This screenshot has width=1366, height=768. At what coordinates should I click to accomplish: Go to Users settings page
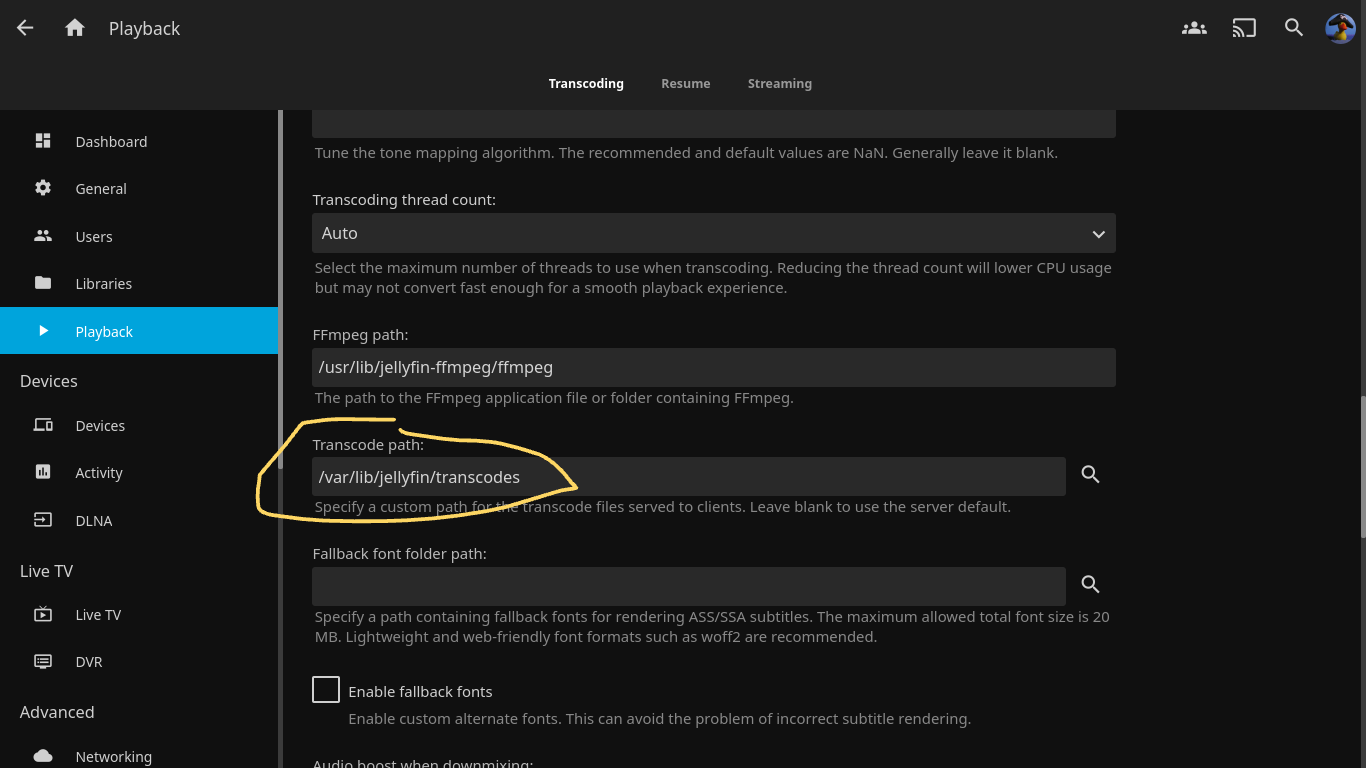tap(94, 237)
